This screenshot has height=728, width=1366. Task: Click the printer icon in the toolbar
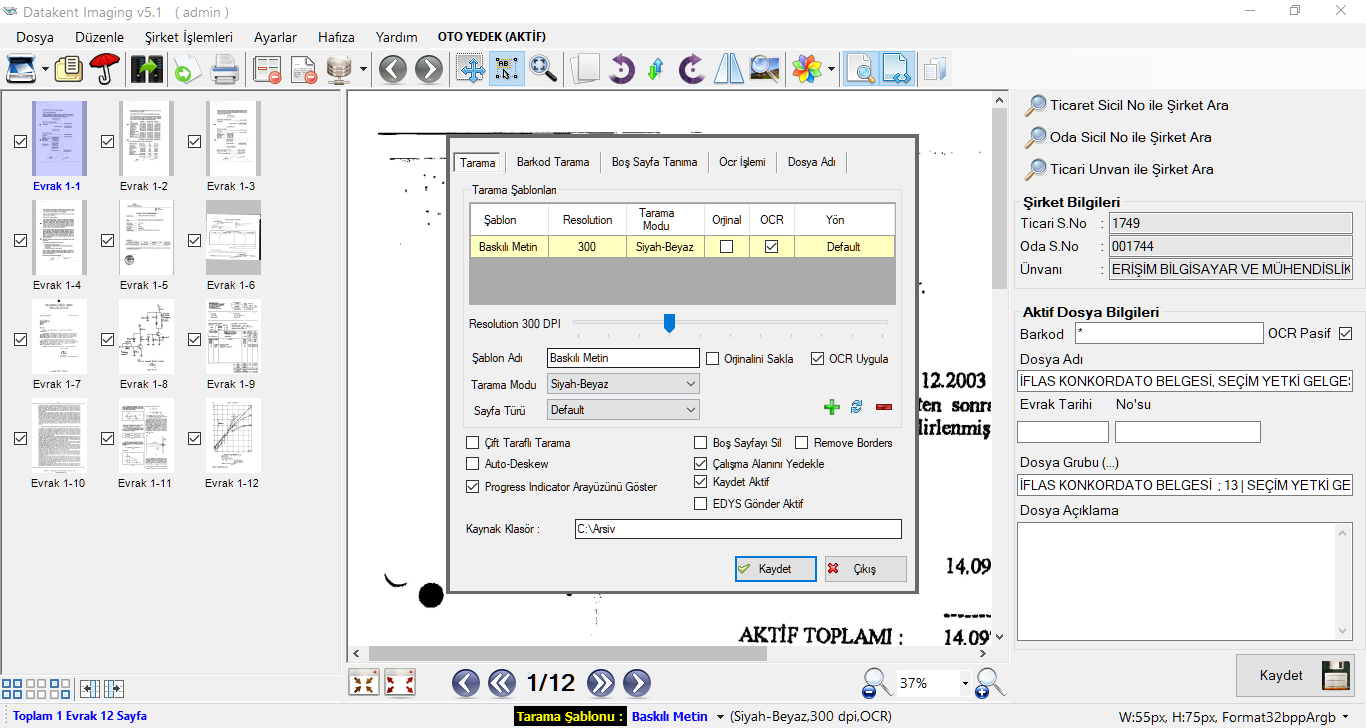[223, 69]
